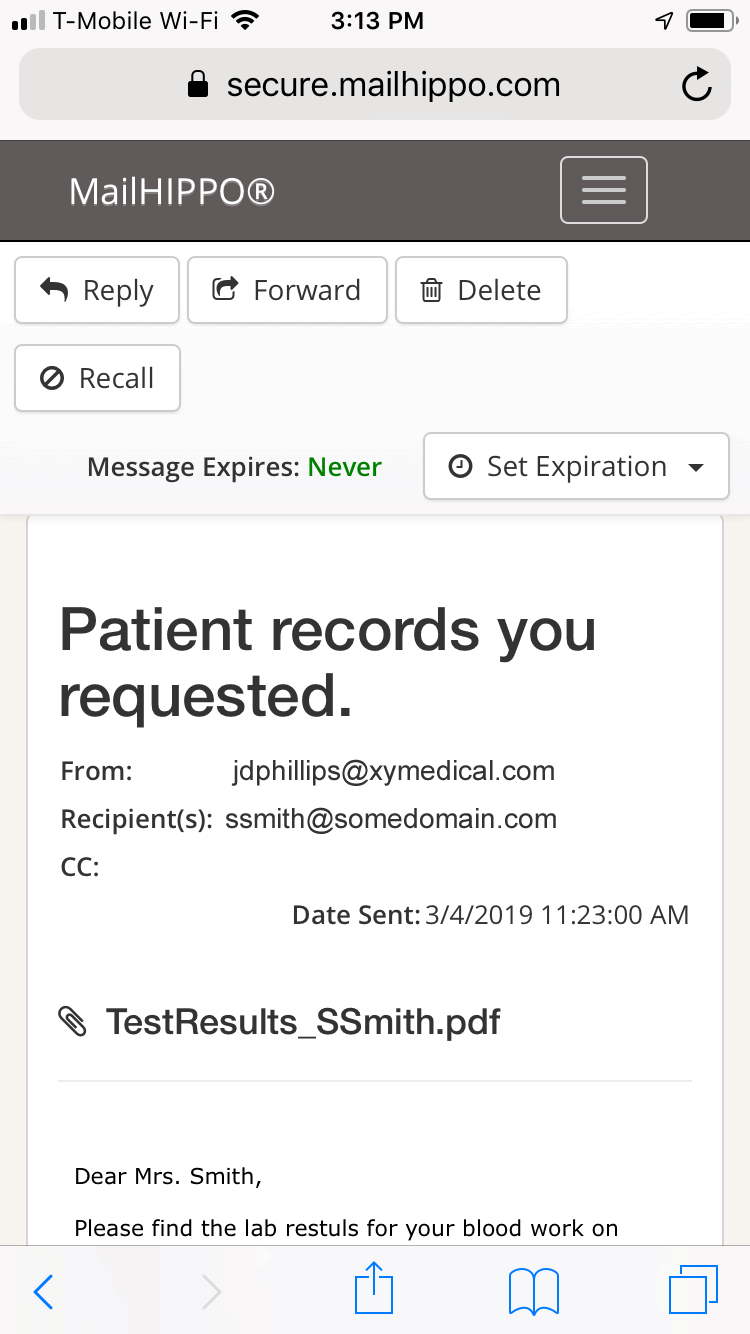
Task: Recall the sent message
Action: coord(97,378)
